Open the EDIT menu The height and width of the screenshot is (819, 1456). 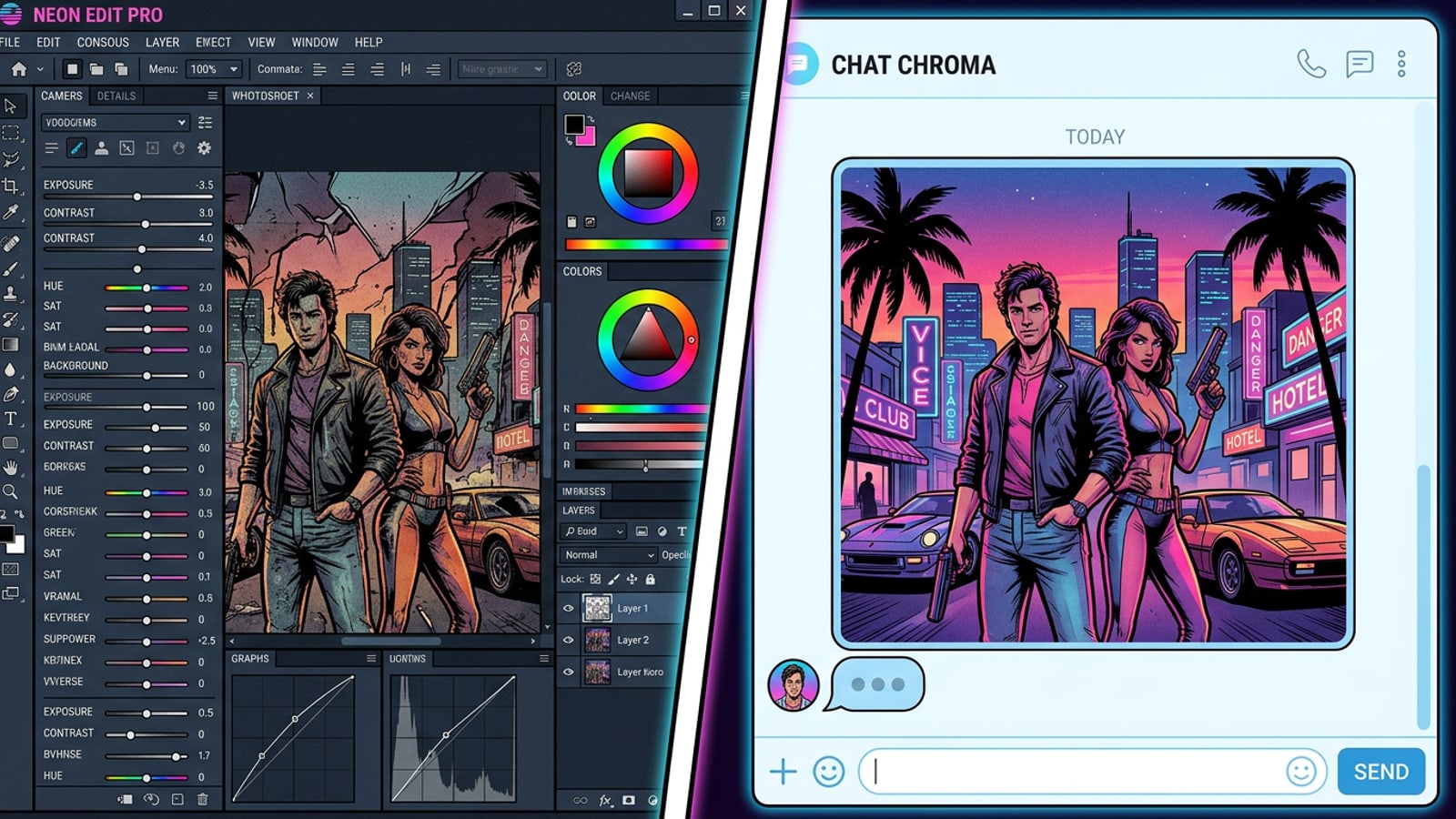click(x=48, y=43)
